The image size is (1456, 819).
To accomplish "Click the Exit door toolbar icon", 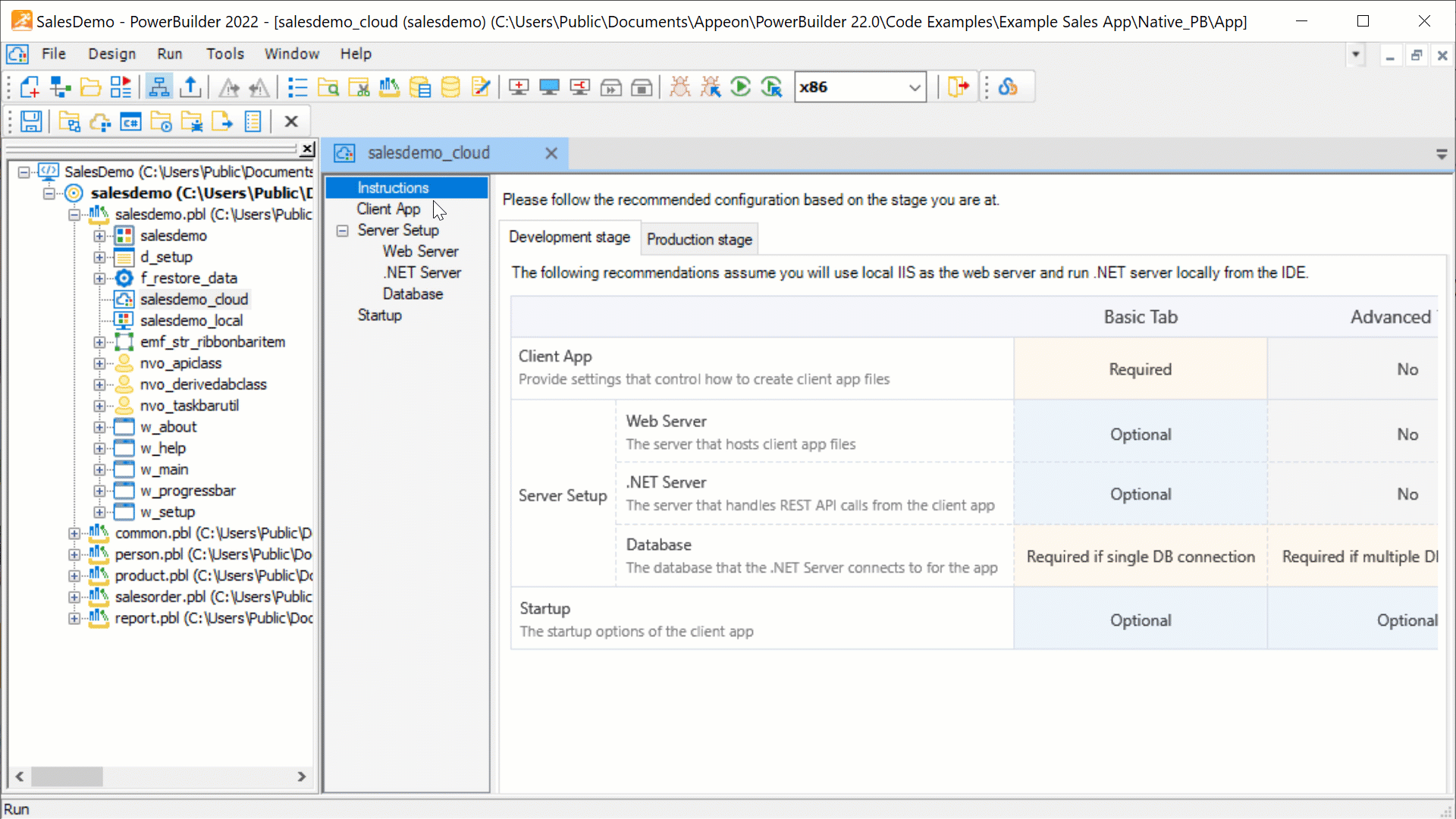I will click(x=959, y=87).
